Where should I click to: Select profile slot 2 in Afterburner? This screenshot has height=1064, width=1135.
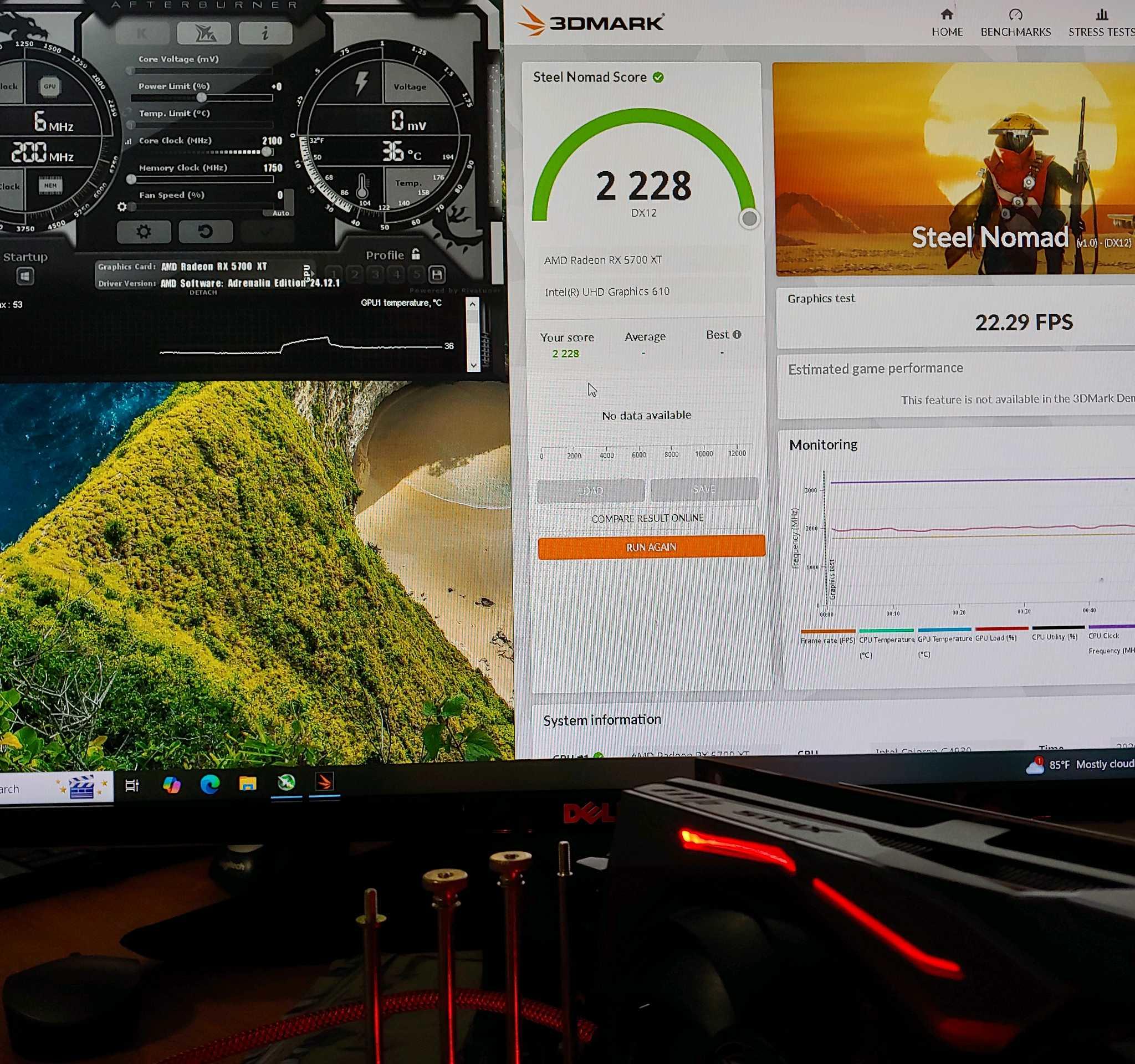point(355,274)
